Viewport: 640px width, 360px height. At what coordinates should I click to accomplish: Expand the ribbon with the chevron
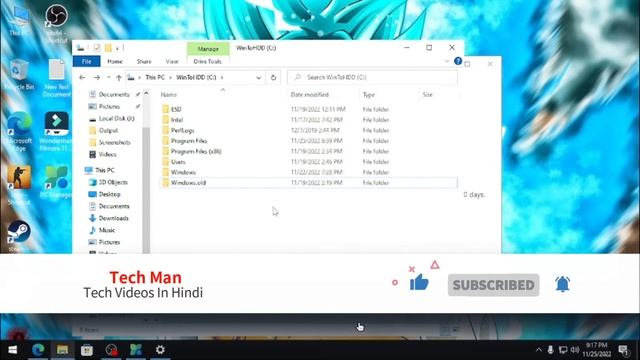(447, 61)
